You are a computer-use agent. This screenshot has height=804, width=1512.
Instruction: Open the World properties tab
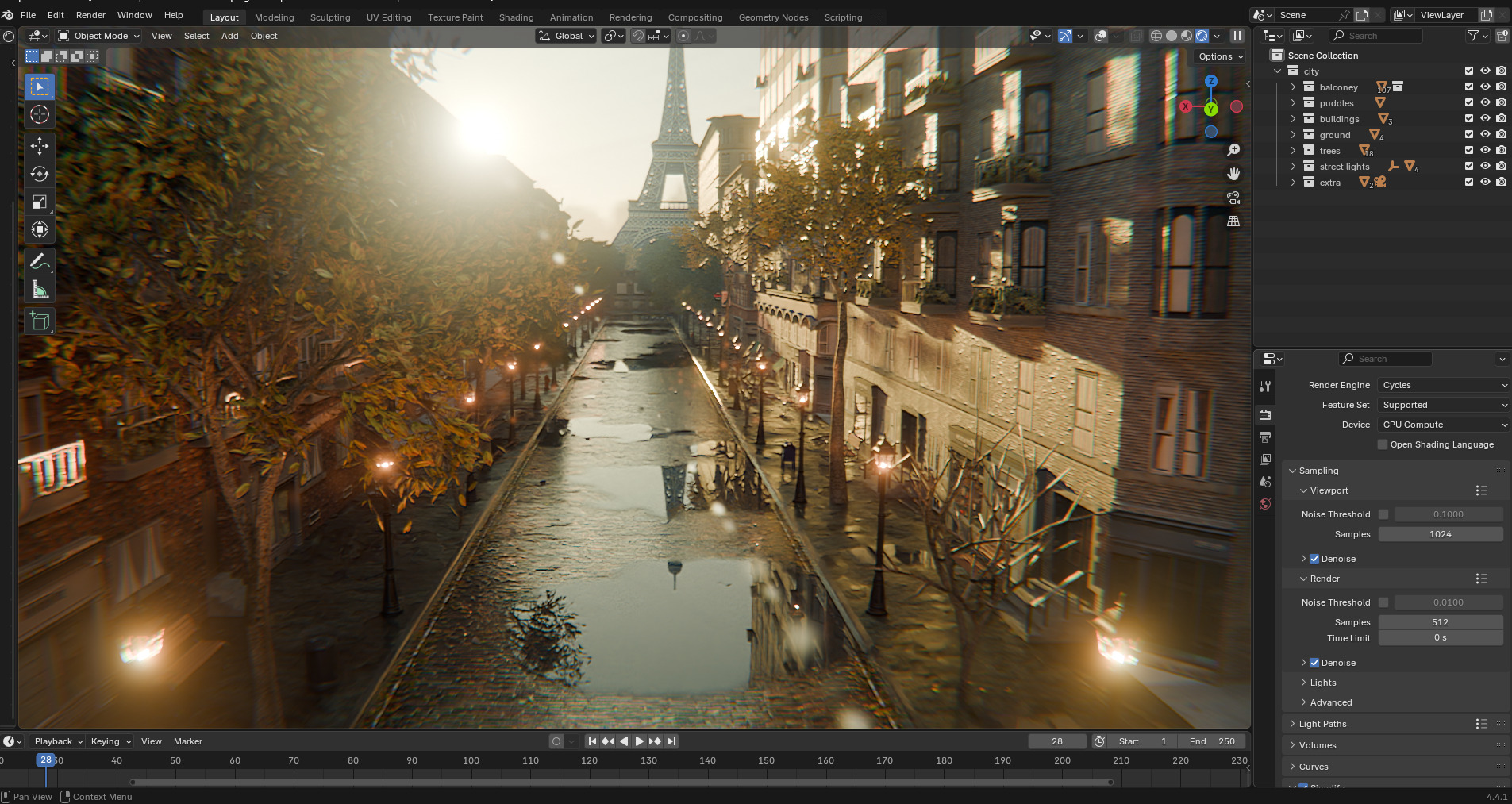(1265, 503)
